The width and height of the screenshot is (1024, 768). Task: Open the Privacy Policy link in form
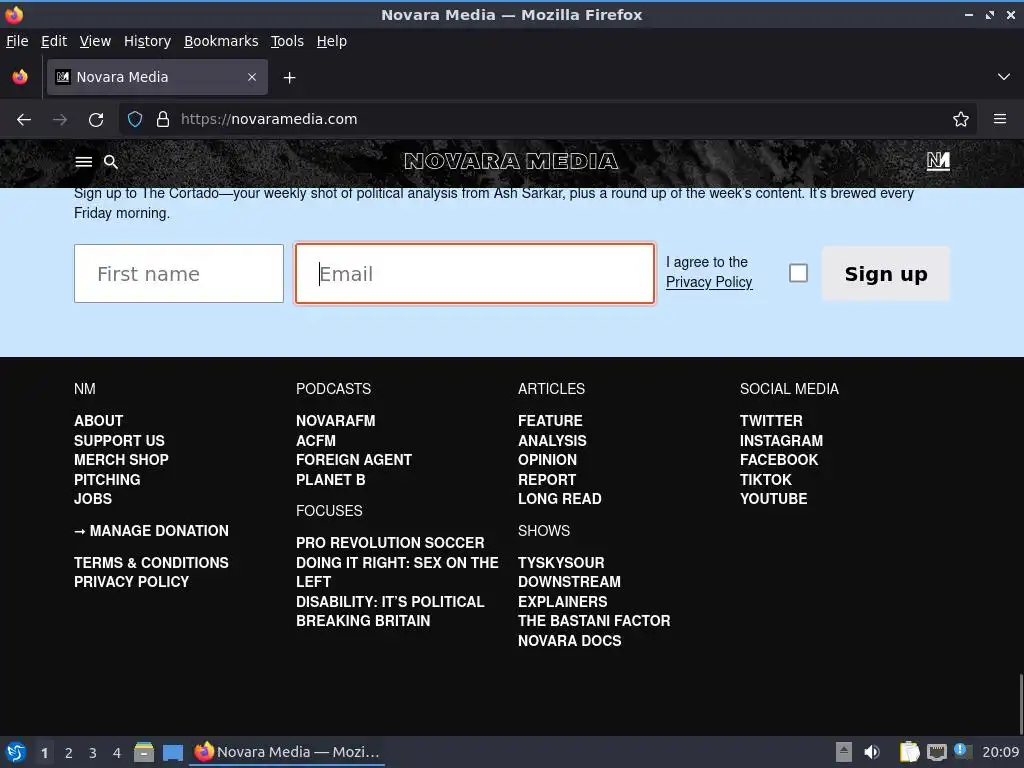709,282
